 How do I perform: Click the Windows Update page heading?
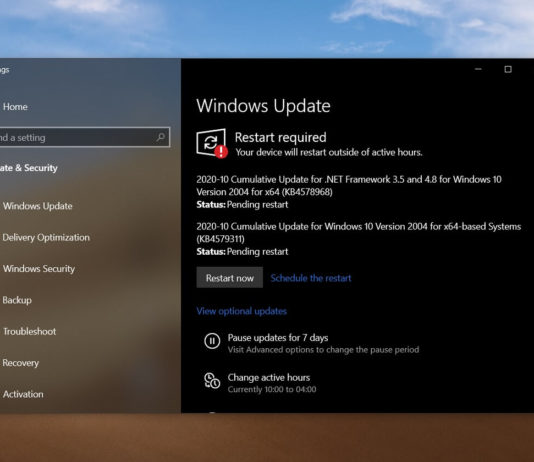[263, 106]
